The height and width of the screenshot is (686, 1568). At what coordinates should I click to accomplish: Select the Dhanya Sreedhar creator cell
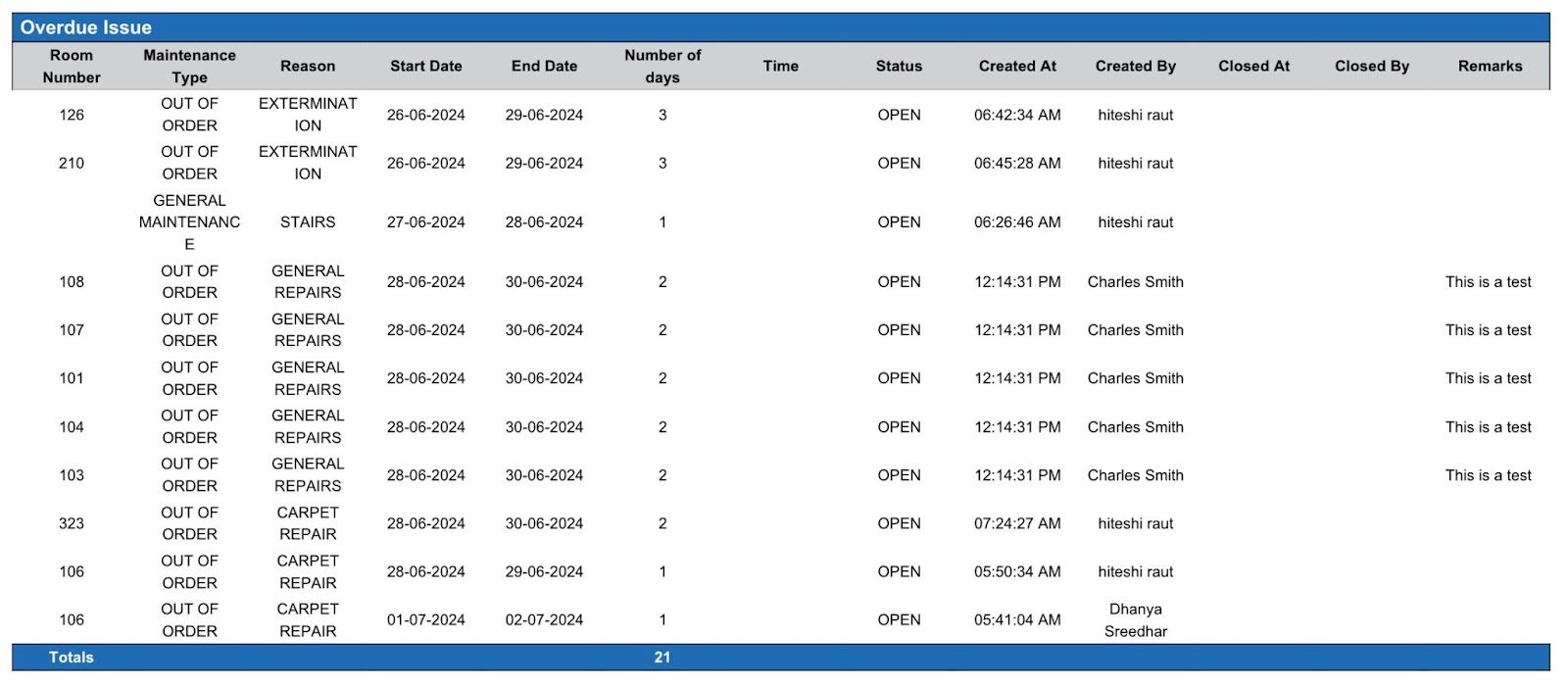click(1135, 620)
